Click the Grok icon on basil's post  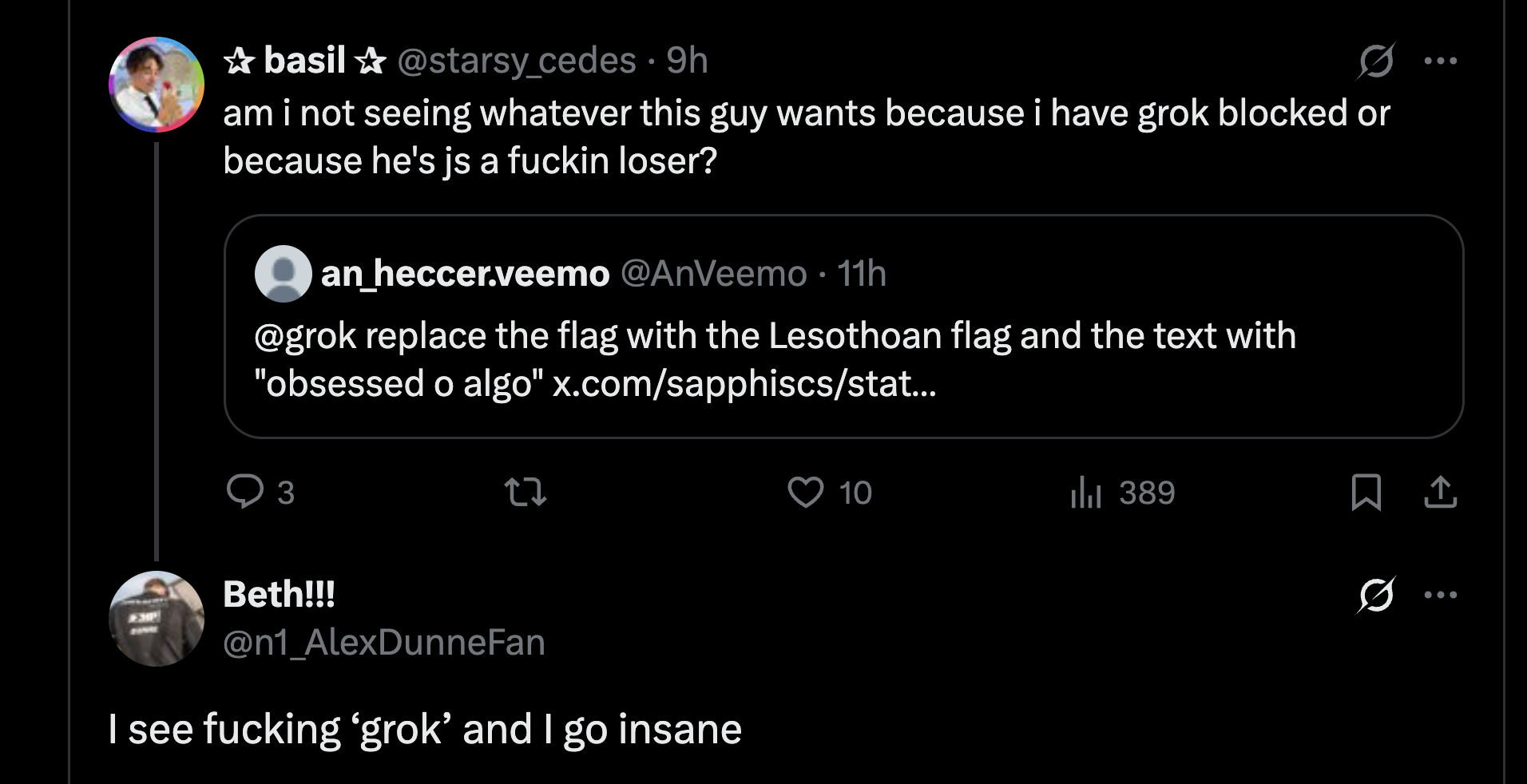point(1375,61)
